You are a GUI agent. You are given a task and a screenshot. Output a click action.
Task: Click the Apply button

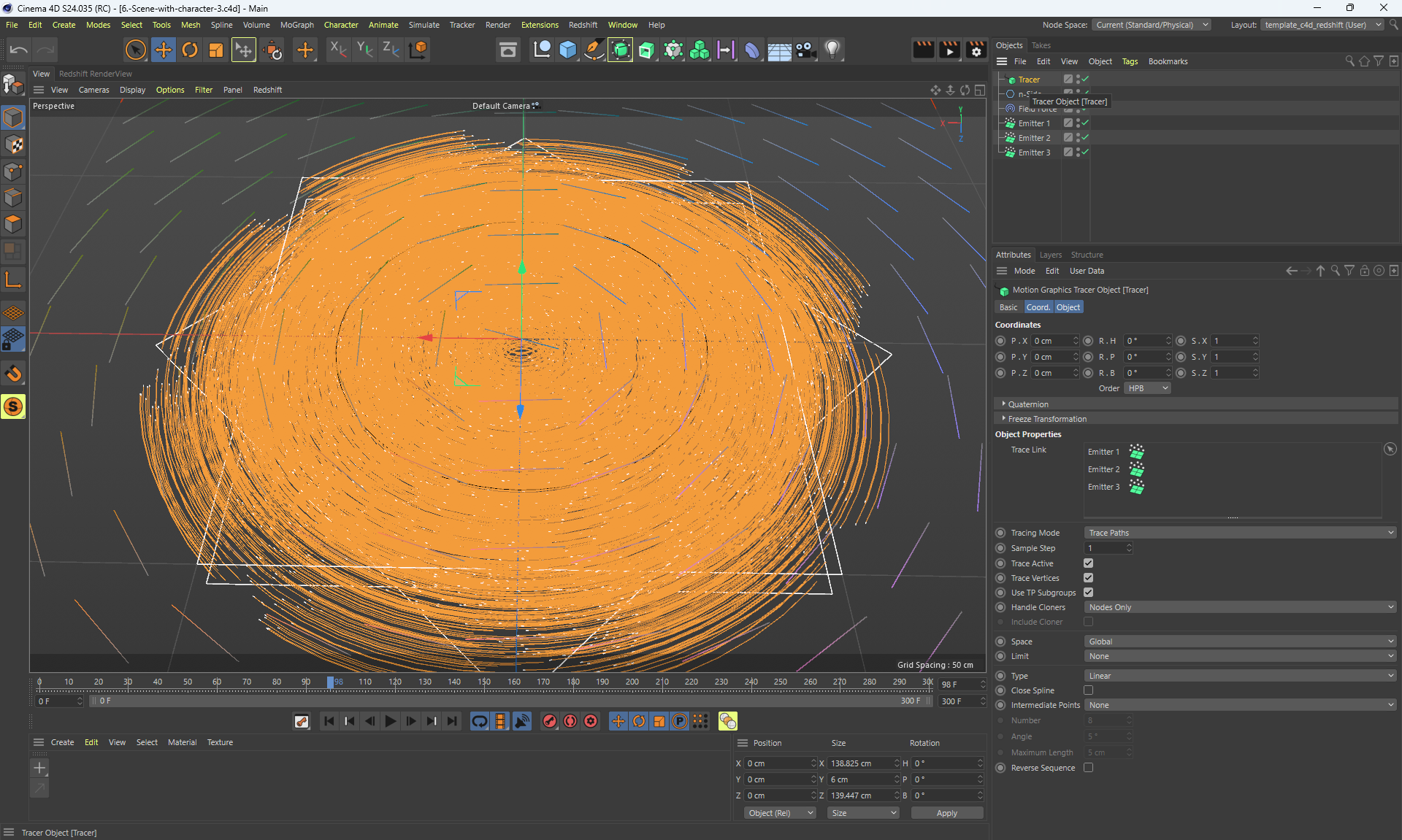[946, 813]
